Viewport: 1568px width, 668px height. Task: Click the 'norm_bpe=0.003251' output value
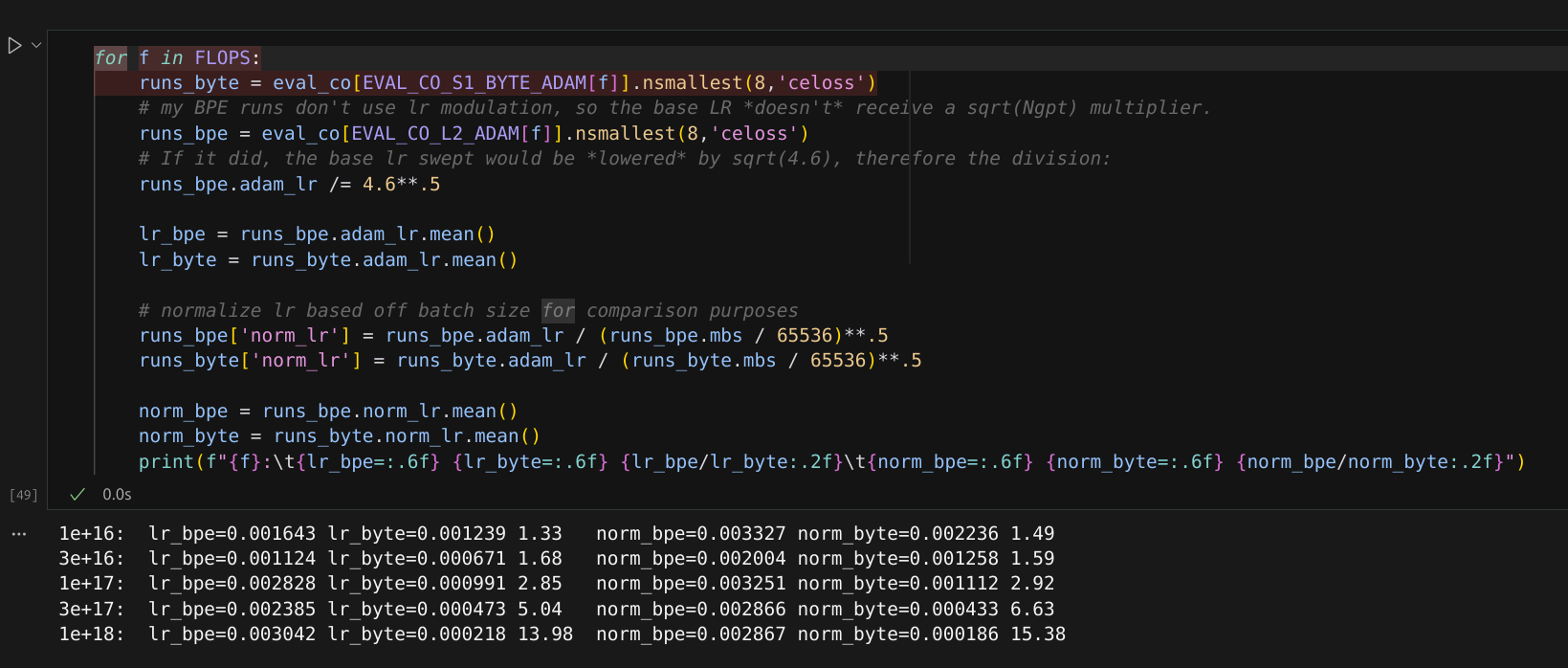[x=691, y=584]
